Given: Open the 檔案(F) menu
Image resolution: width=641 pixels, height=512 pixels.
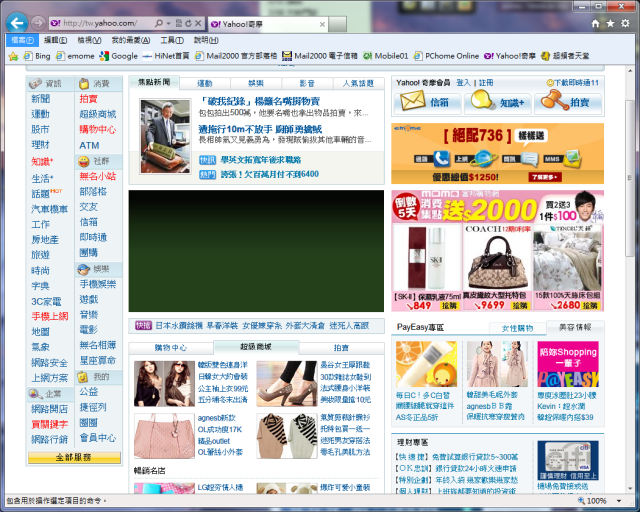Looking at the screenshot, I should [22, 40].
